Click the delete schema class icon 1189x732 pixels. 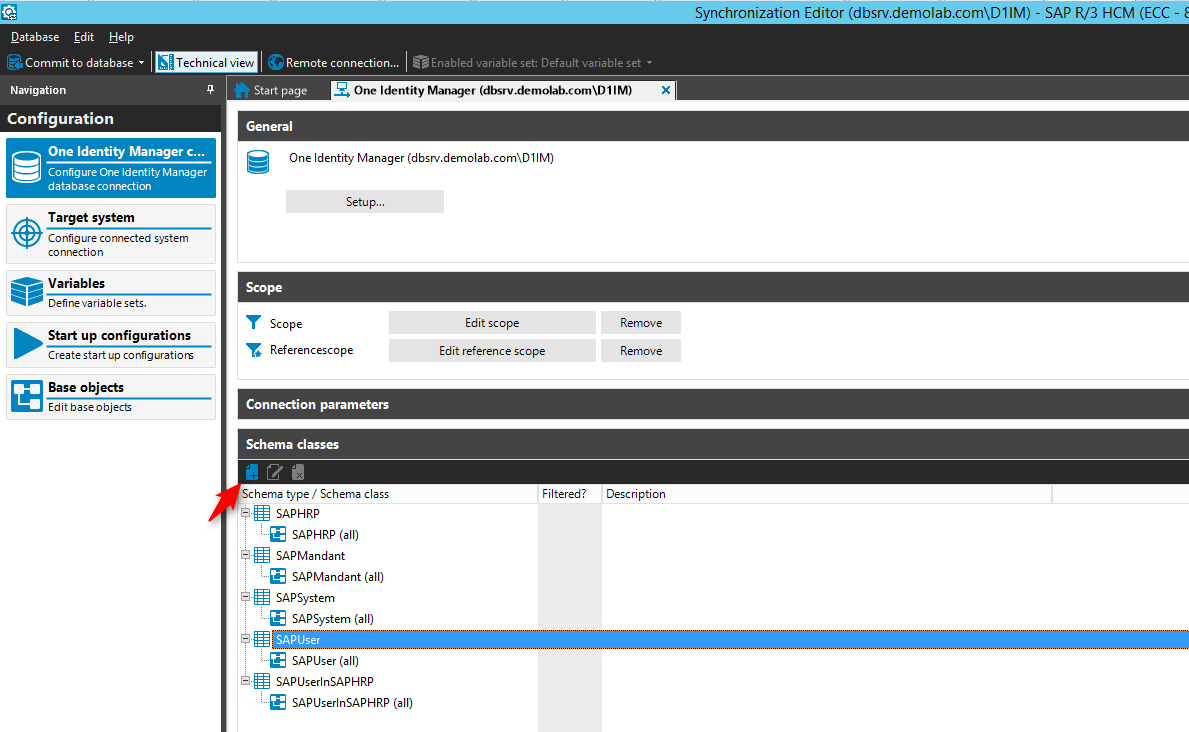298,472
